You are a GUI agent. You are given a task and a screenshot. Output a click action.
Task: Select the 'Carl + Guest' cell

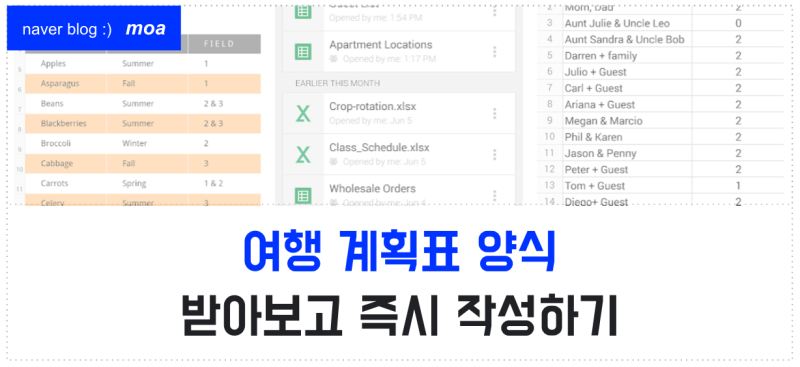627,88
